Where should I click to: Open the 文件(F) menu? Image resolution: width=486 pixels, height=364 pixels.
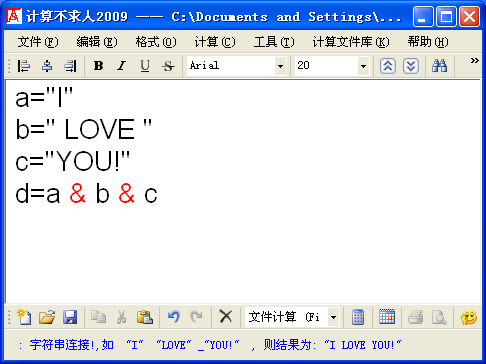[x=38, y=42]
